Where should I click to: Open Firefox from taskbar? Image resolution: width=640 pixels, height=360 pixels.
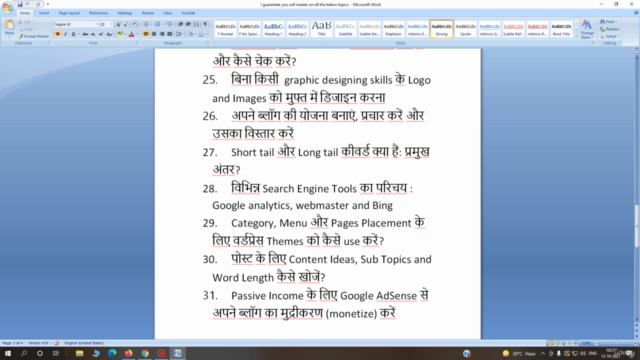coord(129,353)
